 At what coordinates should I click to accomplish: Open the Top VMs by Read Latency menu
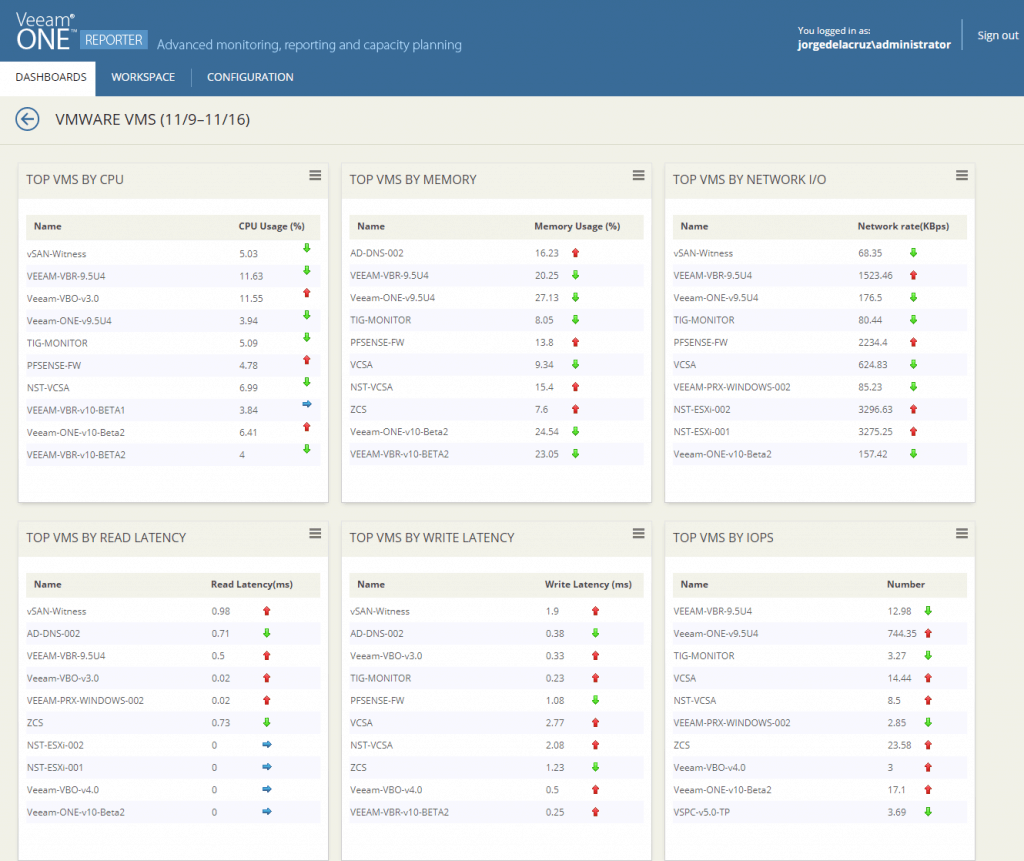point(315,533)
